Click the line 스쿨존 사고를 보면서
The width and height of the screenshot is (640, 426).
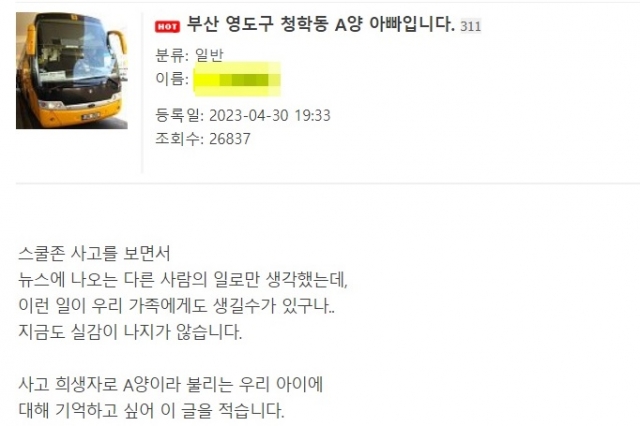(94, 254)
